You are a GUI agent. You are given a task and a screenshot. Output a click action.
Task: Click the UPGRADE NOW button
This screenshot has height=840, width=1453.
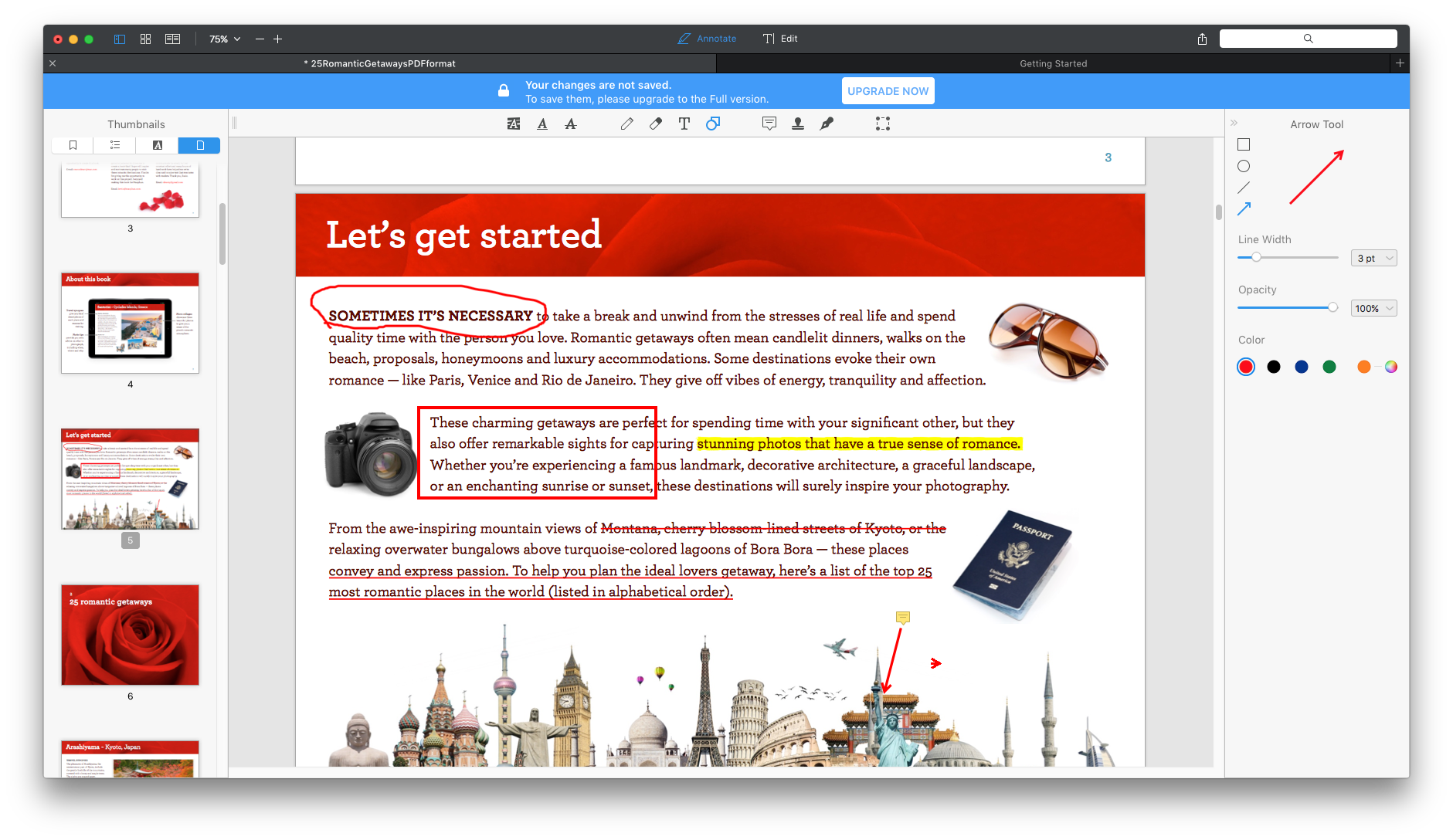(x=887, y=90)
